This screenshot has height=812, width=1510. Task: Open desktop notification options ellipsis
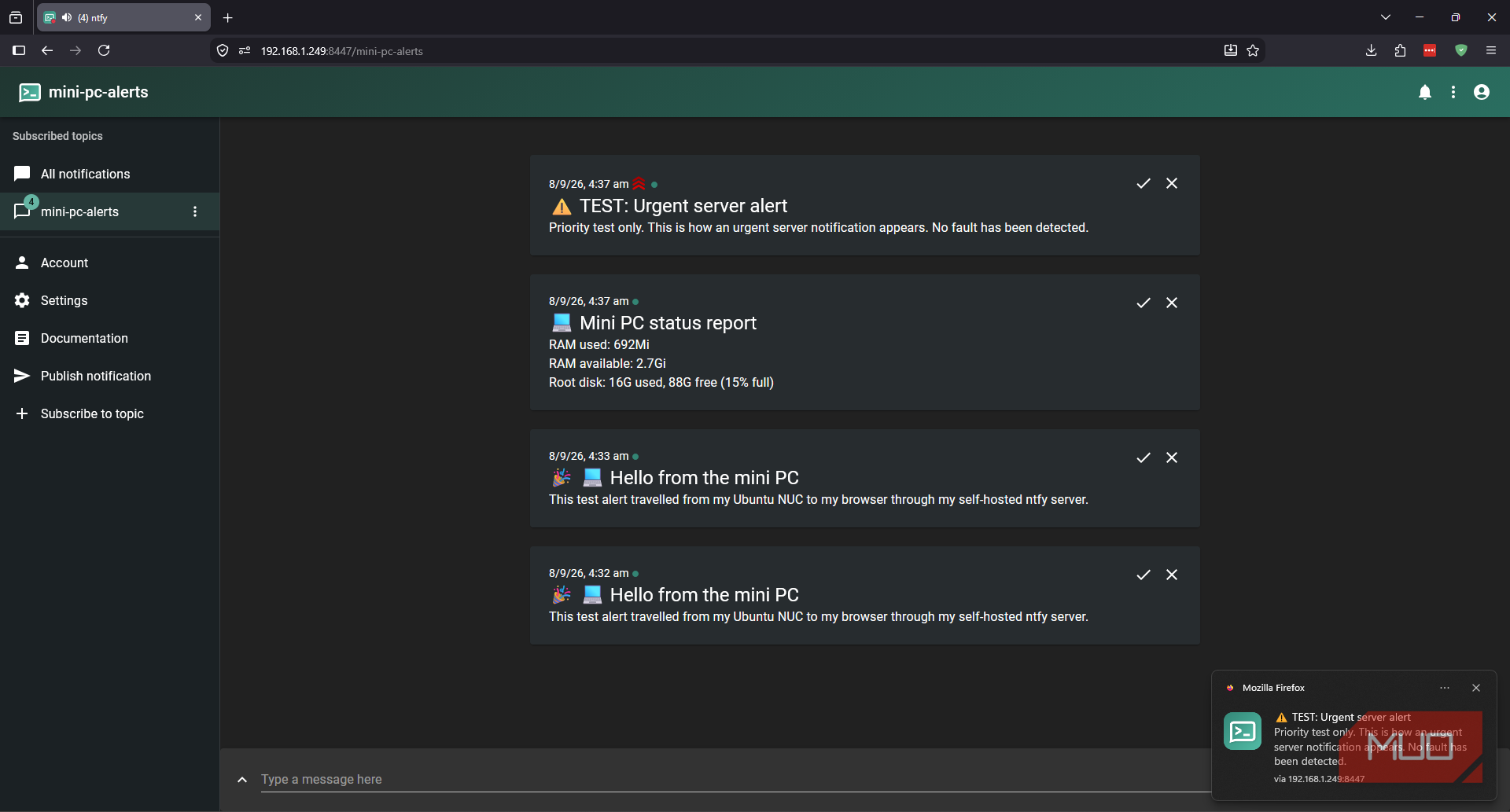[1445, 688]
